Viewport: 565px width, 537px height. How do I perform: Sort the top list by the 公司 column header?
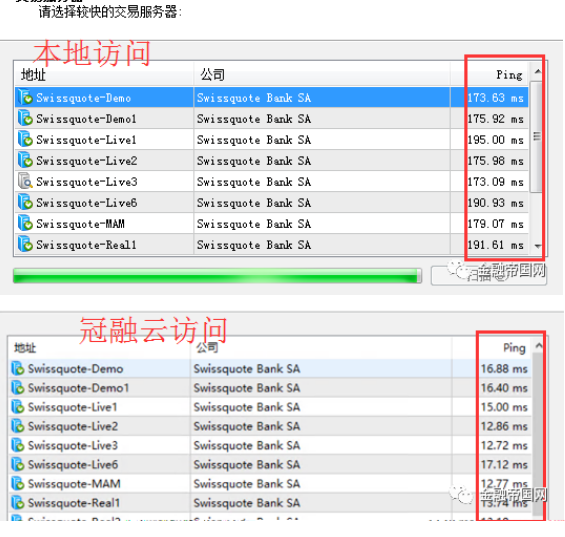(x=322, y=75)
